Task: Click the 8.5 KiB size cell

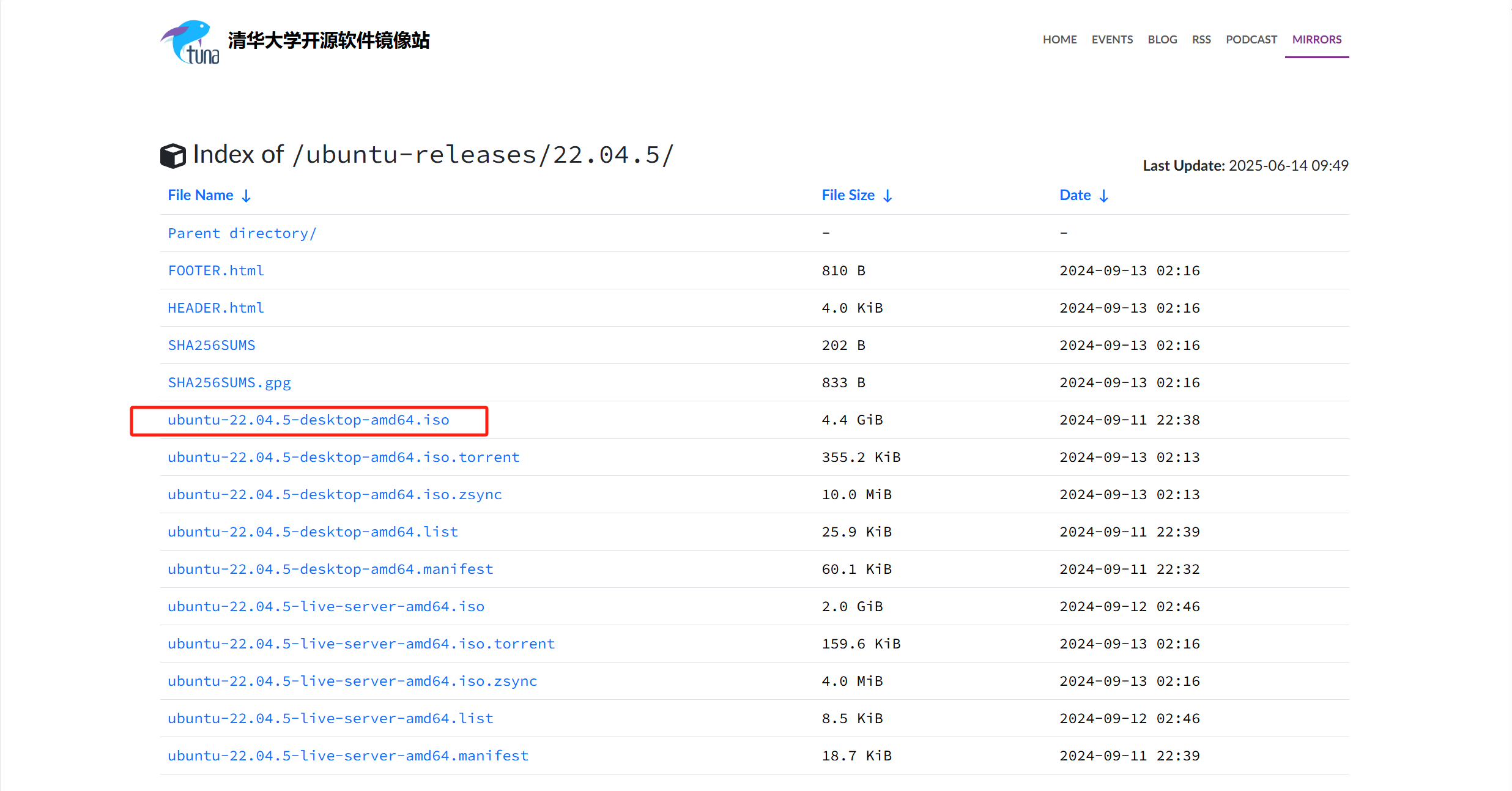Action: pos(853,718)
